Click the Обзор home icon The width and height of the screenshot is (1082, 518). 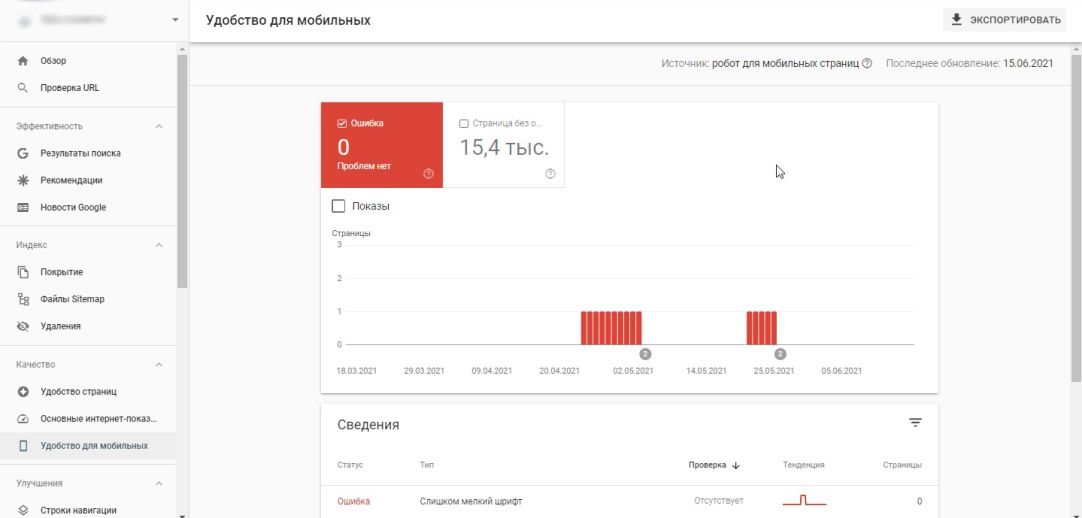tap(23, 61)
